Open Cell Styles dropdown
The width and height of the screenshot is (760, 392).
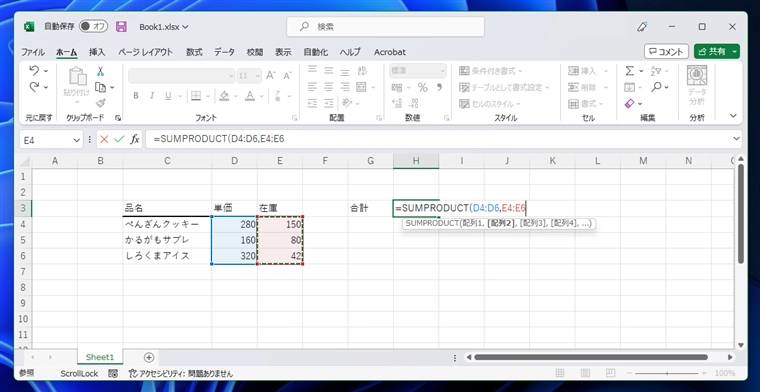point(490,104)
